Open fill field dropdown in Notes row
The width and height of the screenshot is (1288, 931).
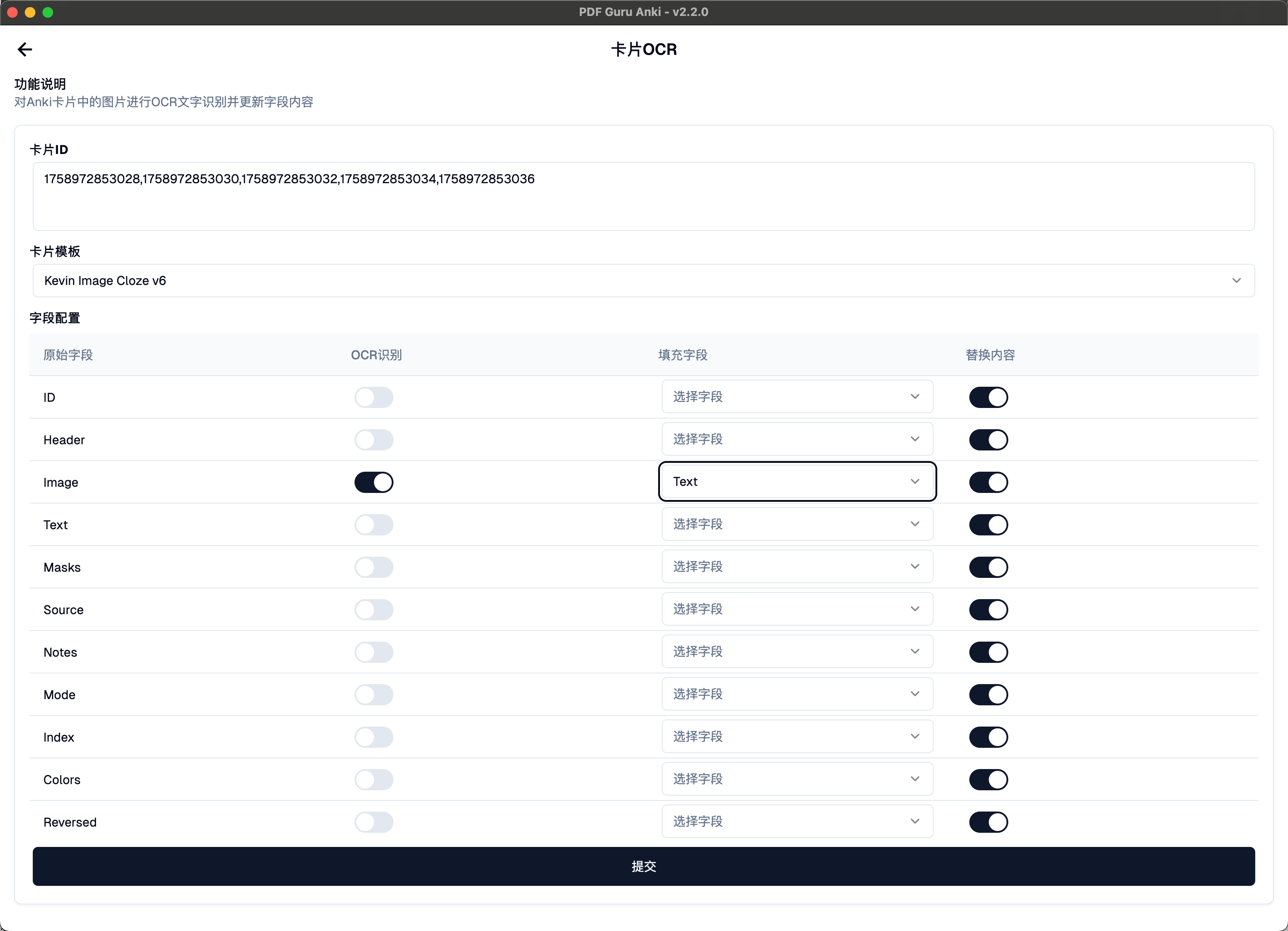(797, 652)
